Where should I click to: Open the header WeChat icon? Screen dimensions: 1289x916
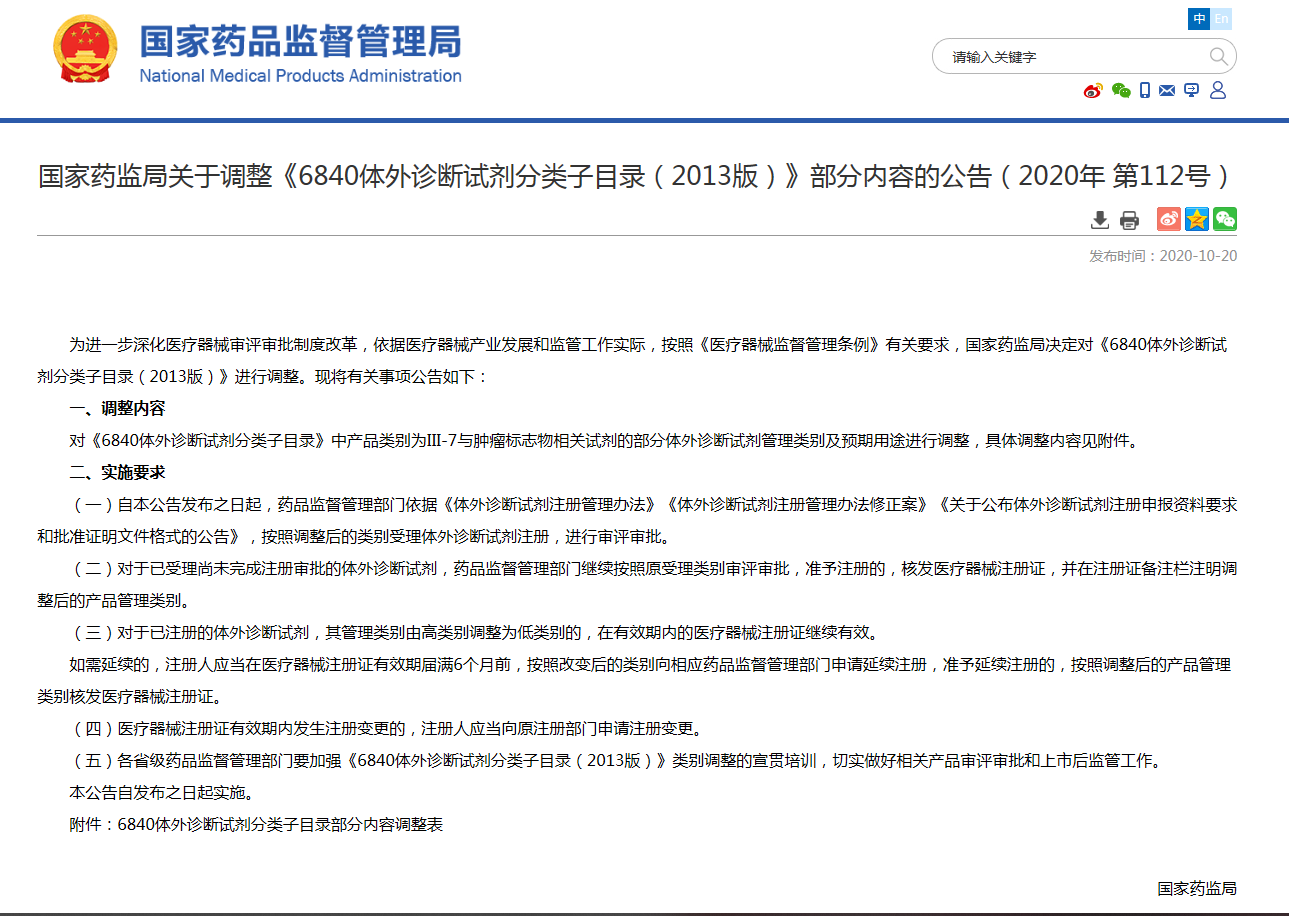pos(1121,91)
